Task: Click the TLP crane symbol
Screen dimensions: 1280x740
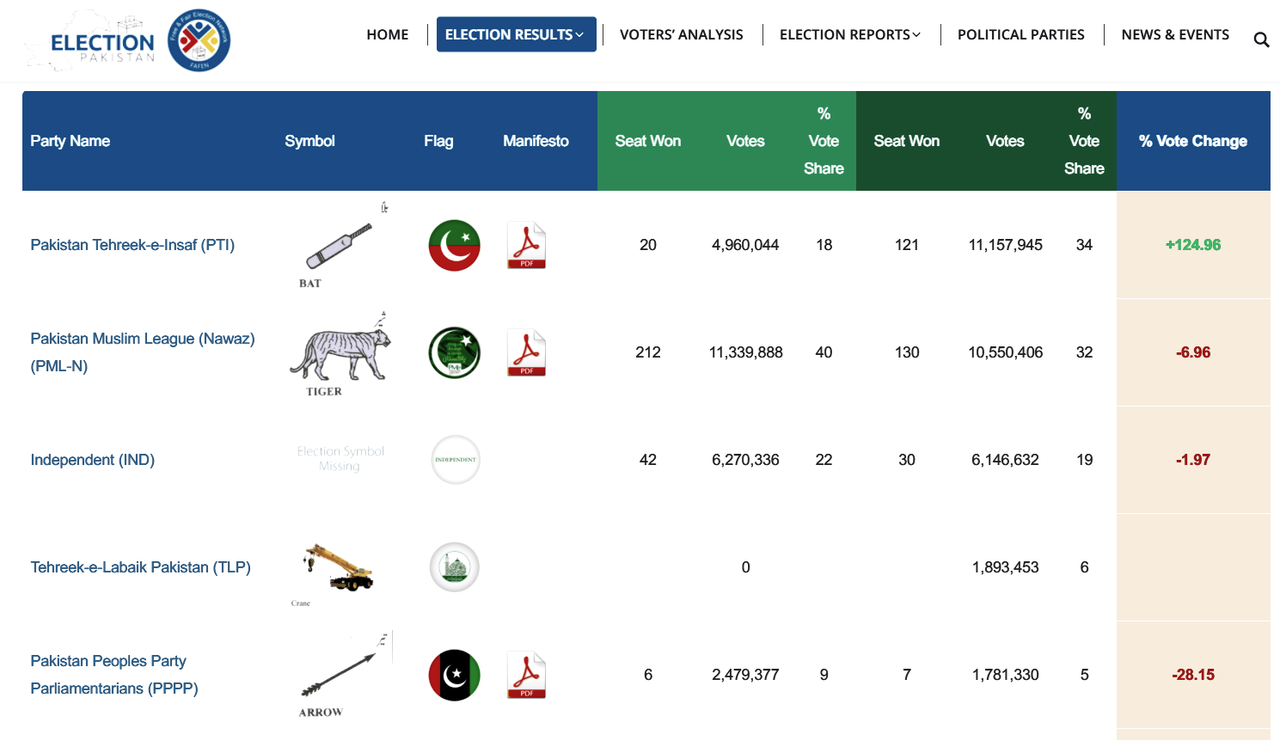Action: pyautogui.click(x=337, y=572)
